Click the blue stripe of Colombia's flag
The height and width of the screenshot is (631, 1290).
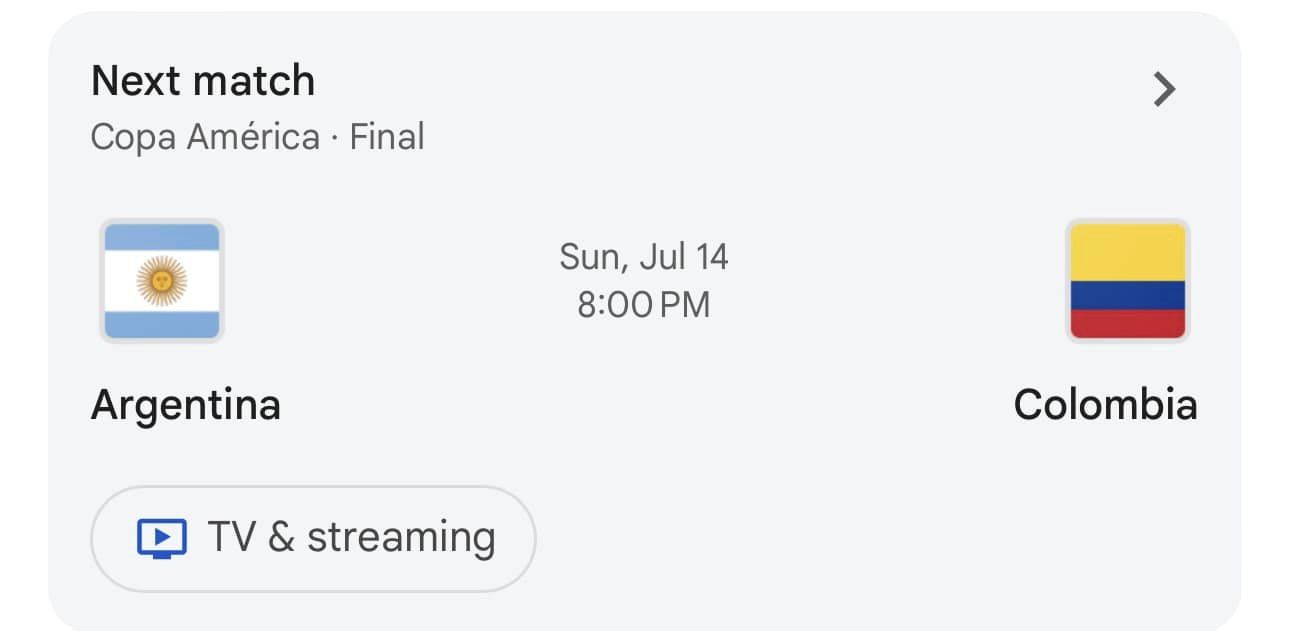(1128, 295)
